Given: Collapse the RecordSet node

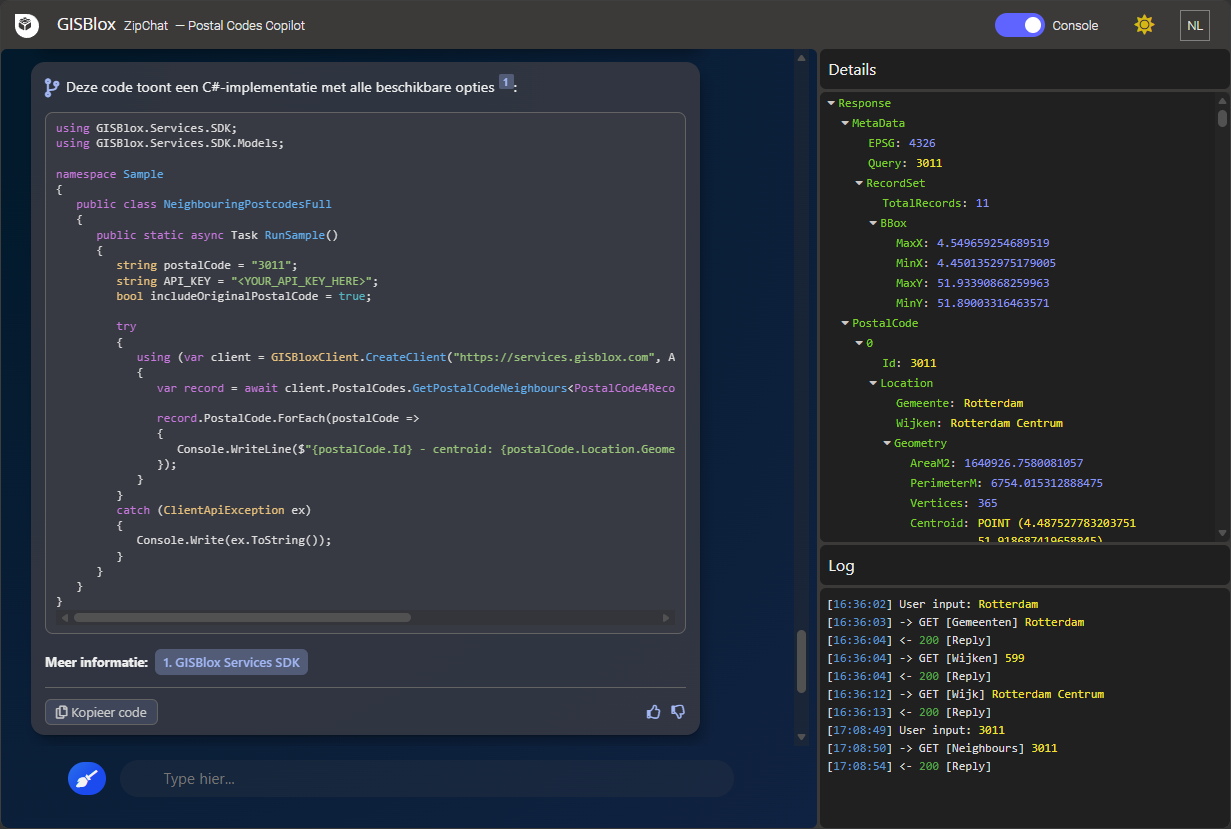Looking at the screenshot, I should point(859,183).
